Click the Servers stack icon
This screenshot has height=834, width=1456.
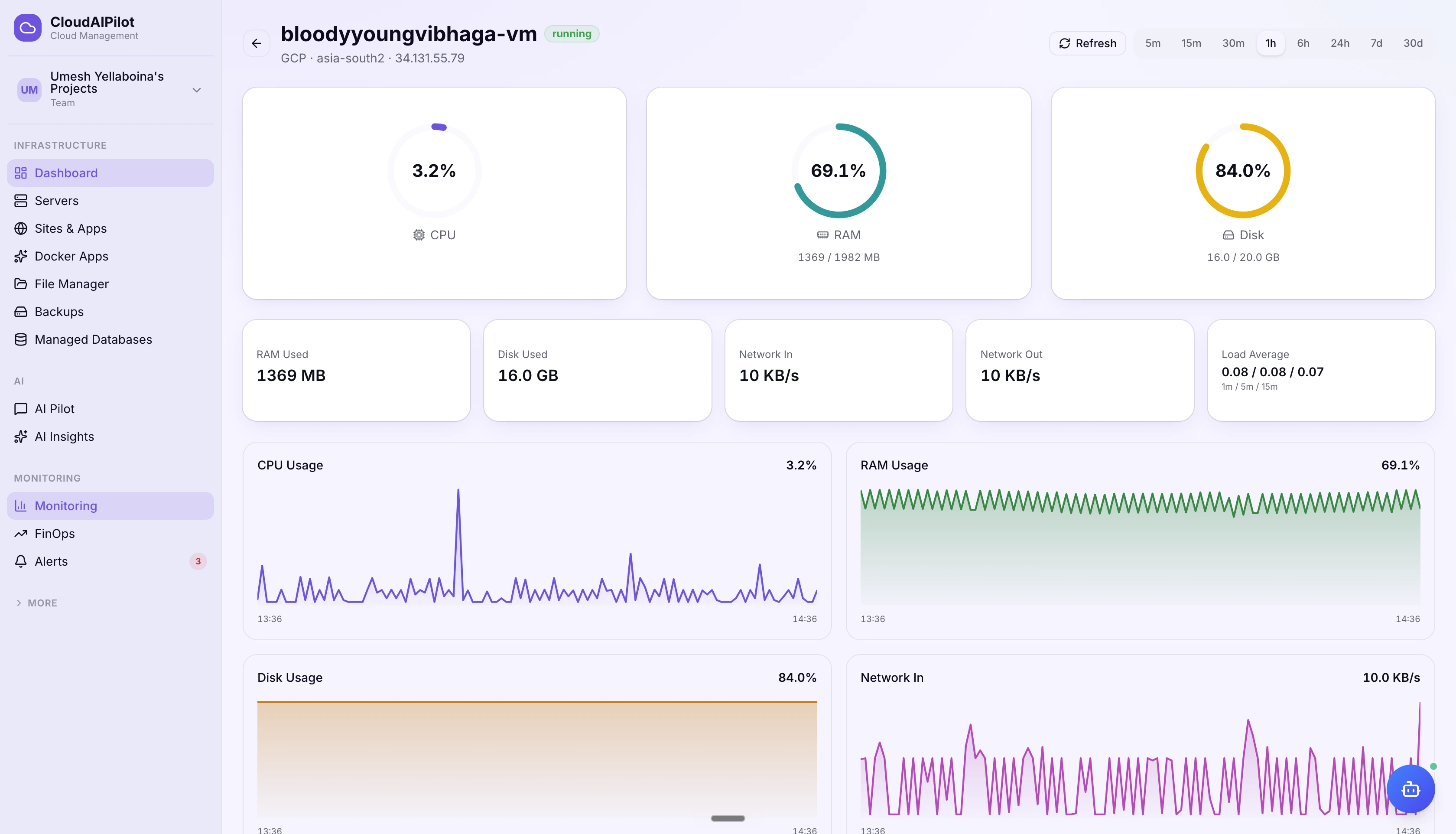(21, 200)
